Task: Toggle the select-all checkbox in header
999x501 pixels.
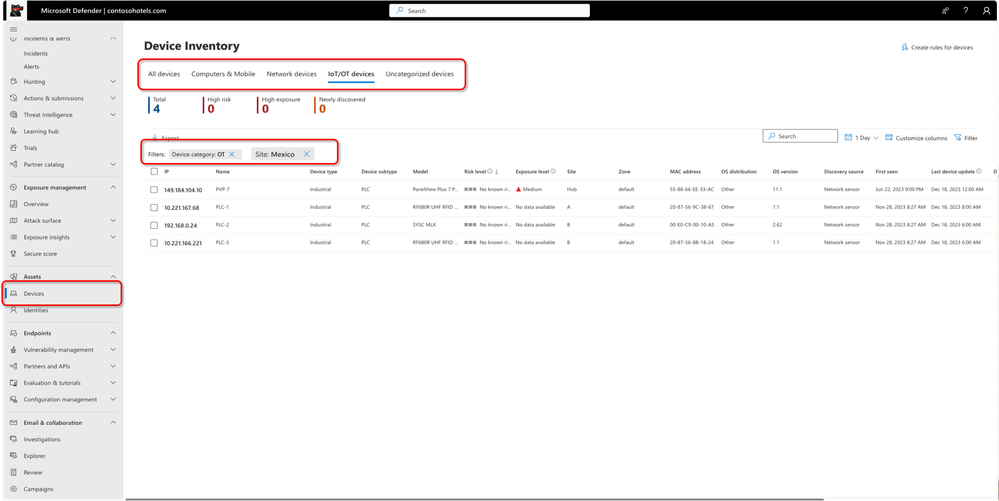Action: coord(154,171)
